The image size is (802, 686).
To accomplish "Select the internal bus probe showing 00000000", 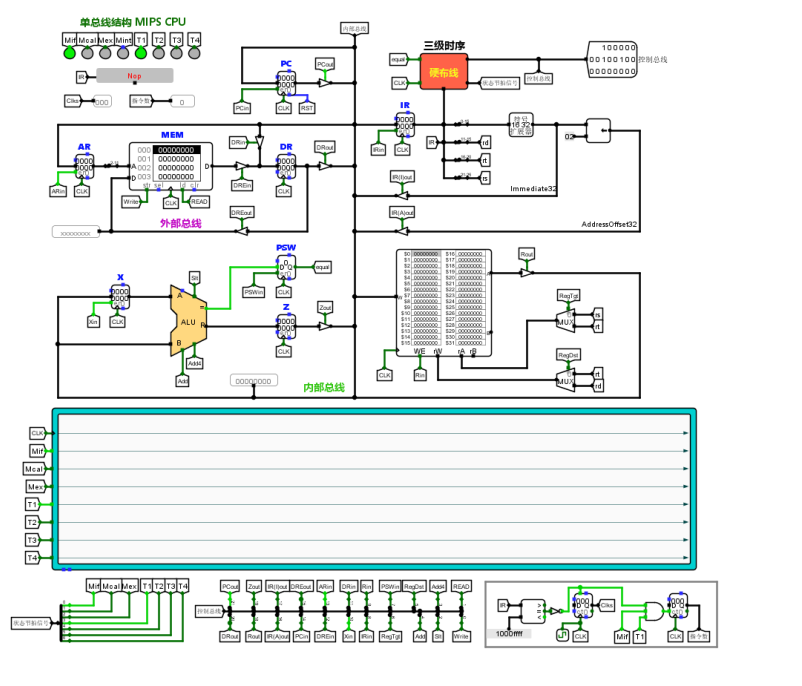I will point(254,381).
